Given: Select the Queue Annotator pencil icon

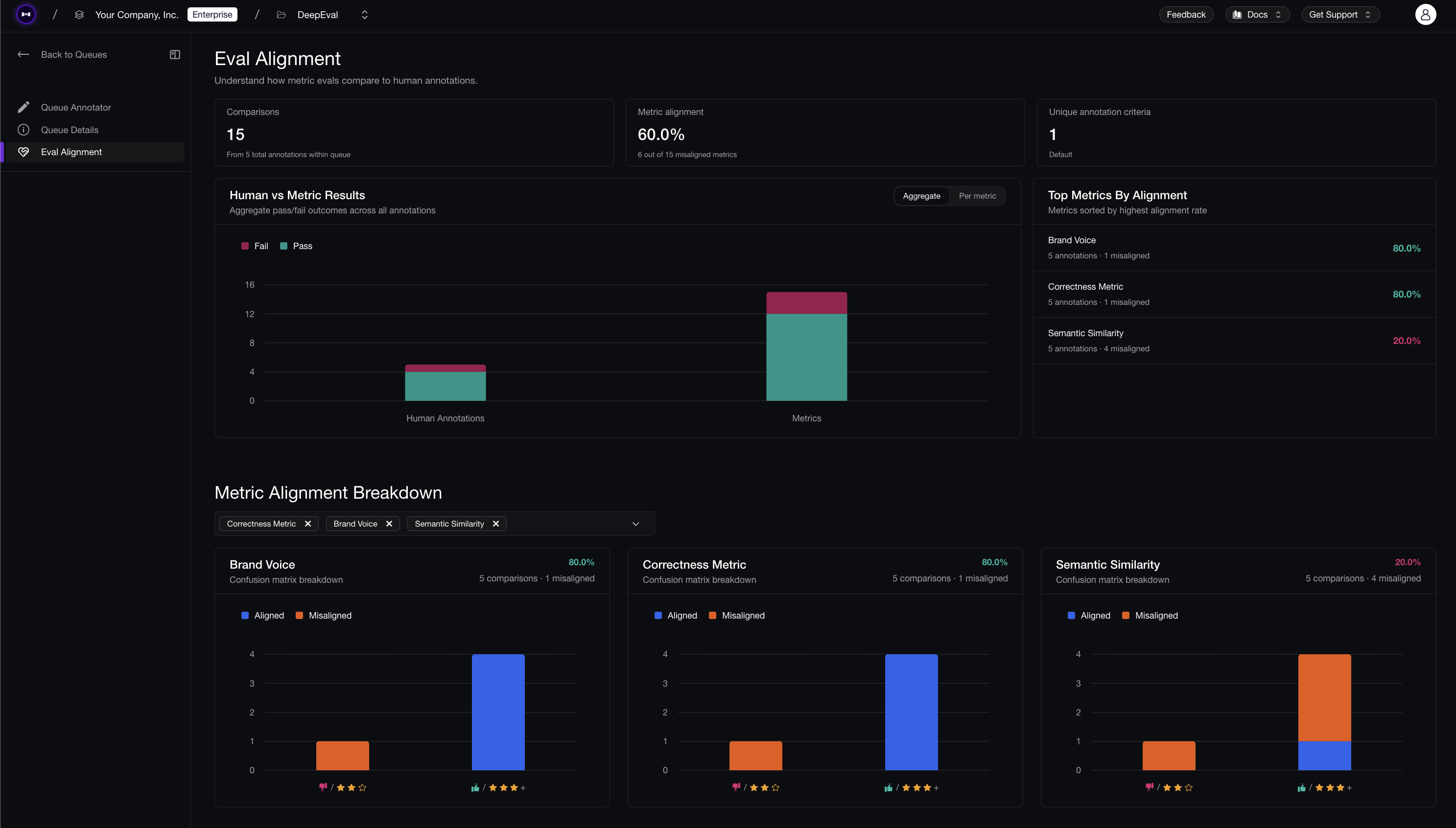Looking at the screenshot, I should tap(23, 107).
